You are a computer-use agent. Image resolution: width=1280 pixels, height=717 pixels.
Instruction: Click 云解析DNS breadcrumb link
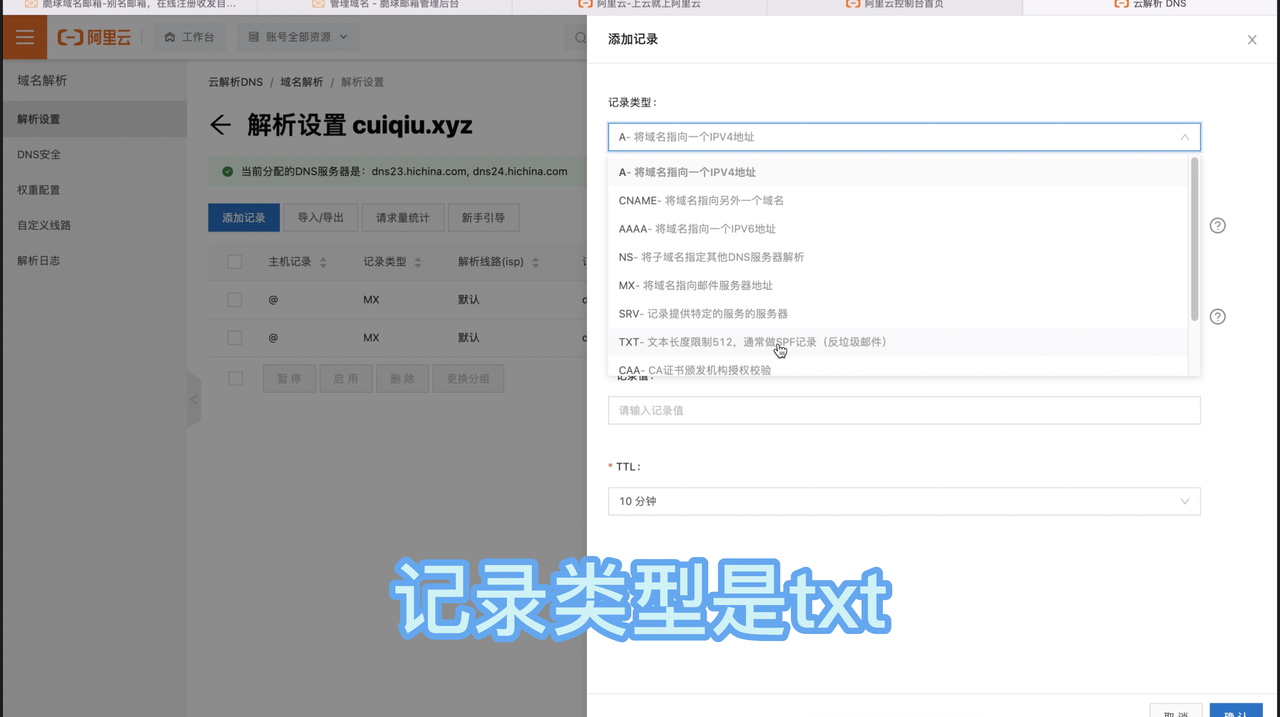tap(235, 82)
